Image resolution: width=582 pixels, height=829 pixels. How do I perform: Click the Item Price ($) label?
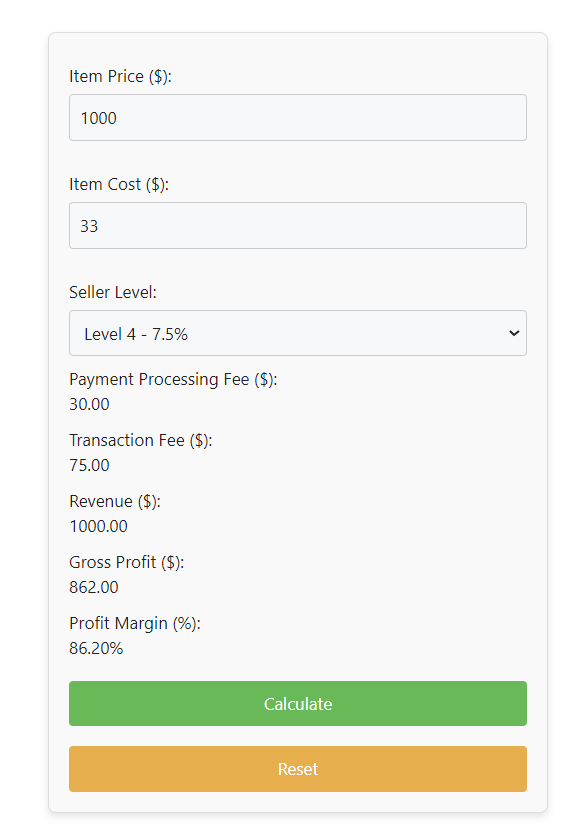point(119,75)
